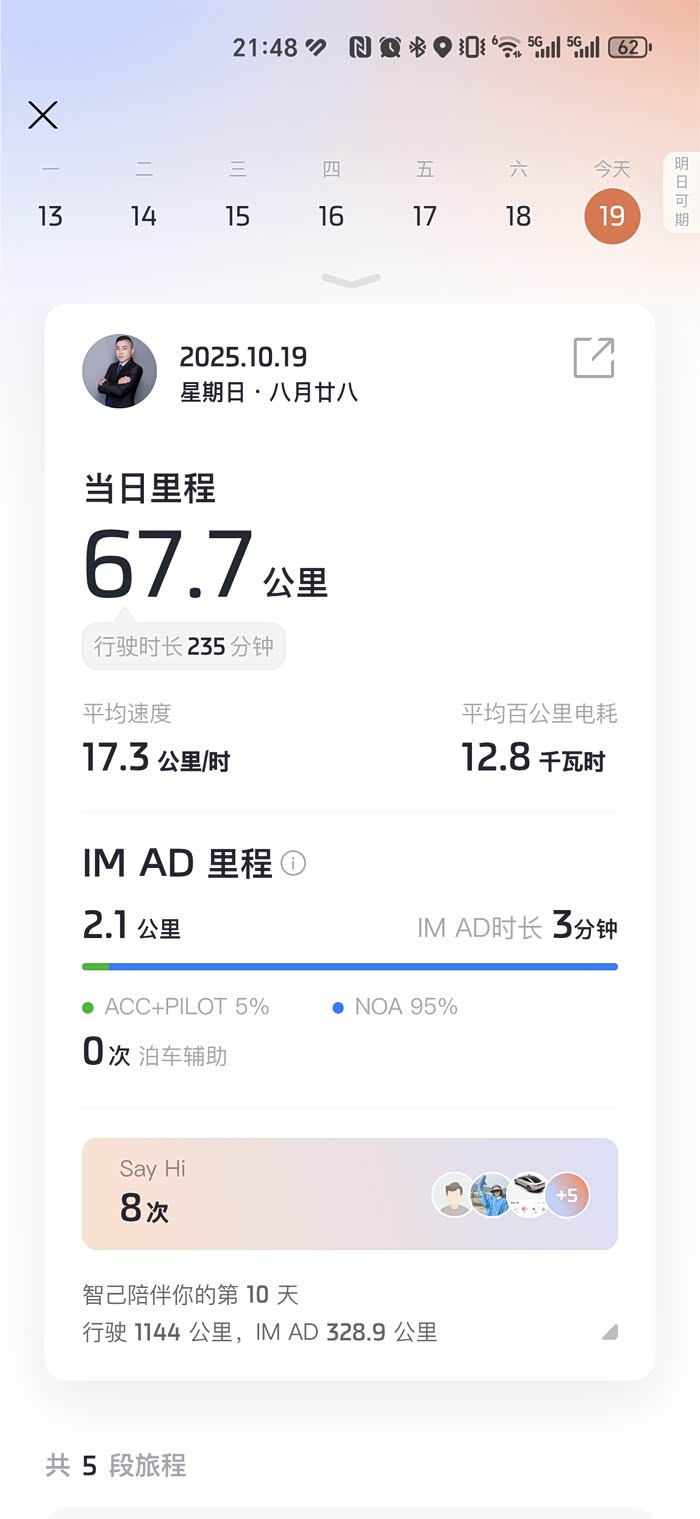This screenshot has width=700, height=1519.
Task: Tap the 智己陪伴你的第 10 天 text
Action: pos(190,1295)
